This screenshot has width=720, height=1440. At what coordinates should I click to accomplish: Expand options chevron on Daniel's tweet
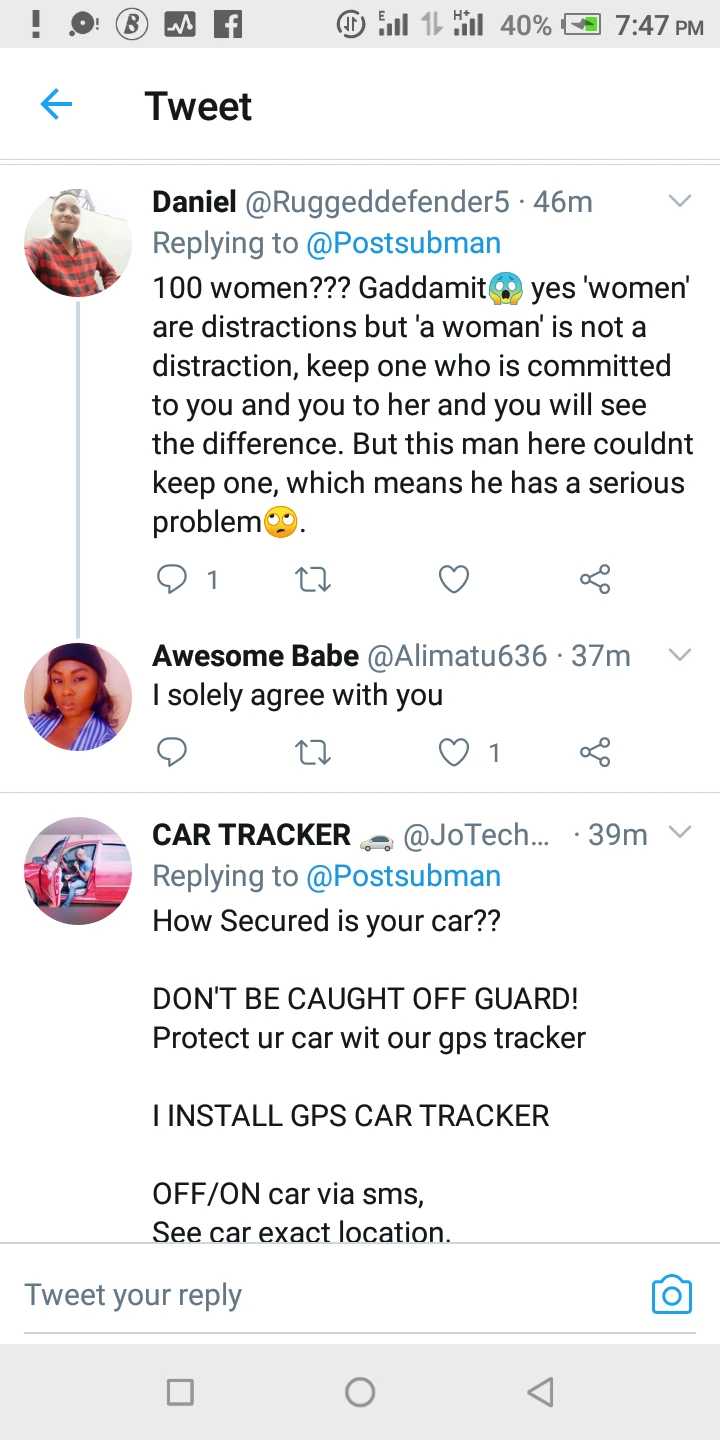(x=680, y=202)
